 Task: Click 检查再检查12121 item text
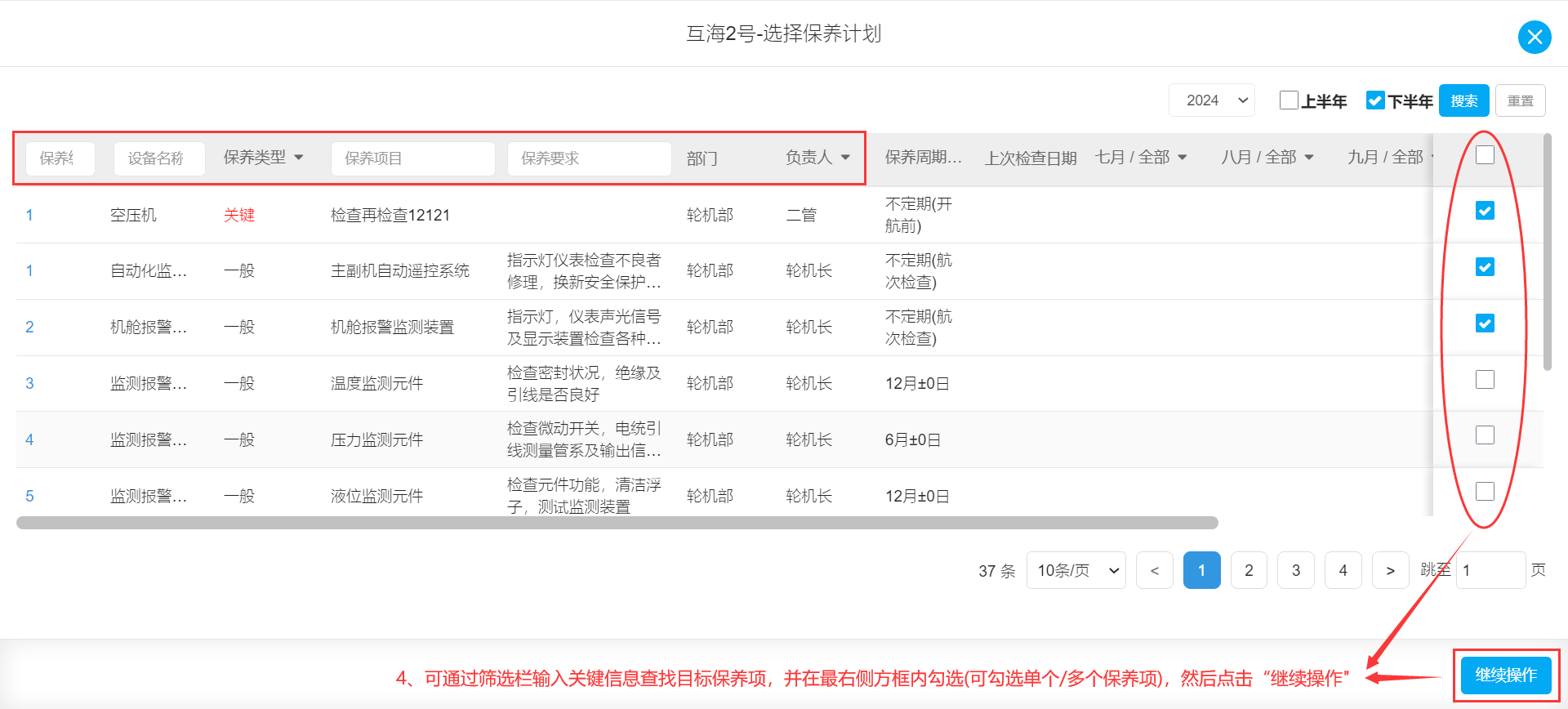[x=390, y=215]
